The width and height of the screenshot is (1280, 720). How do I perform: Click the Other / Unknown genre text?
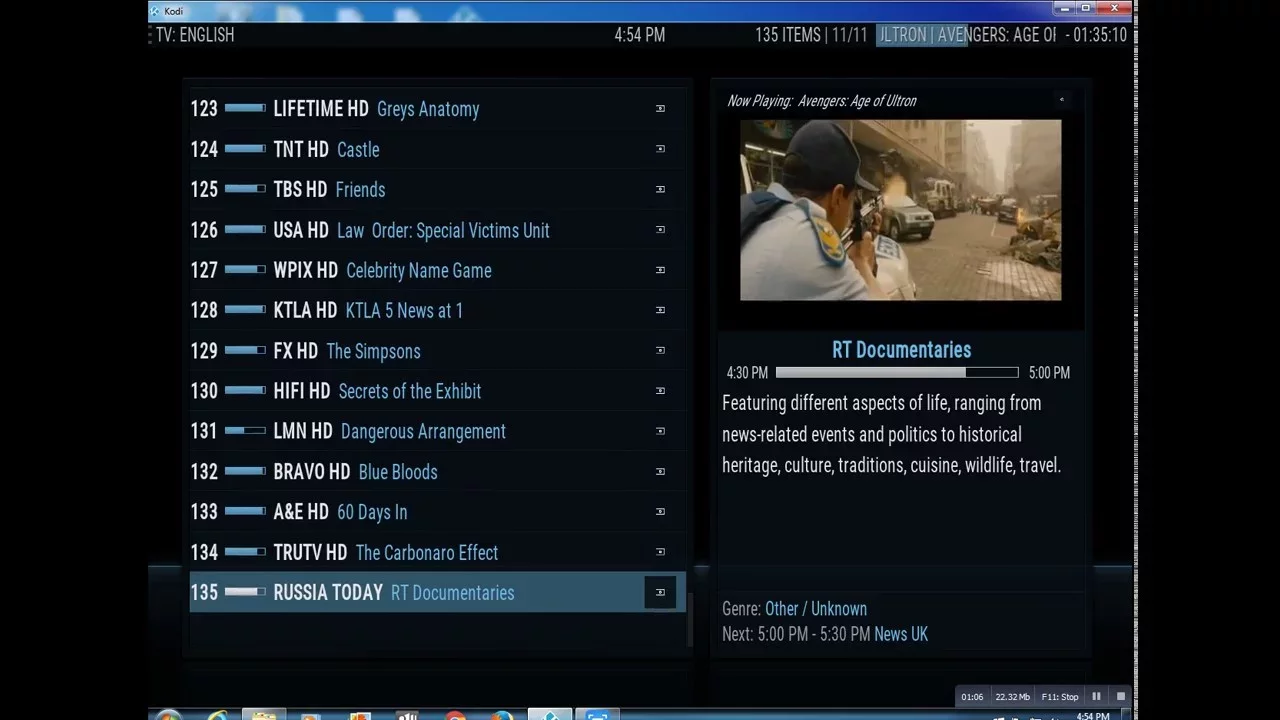tap(816, 609)
